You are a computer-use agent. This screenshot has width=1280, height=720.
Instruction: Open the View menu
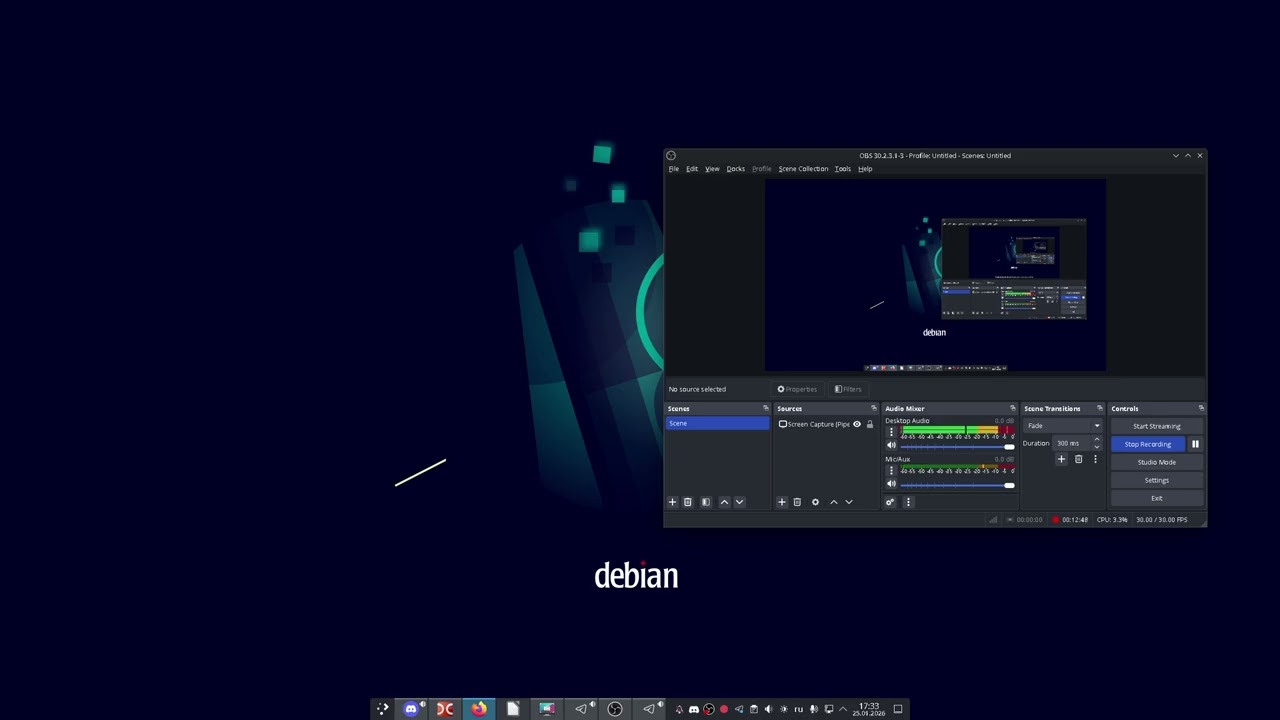pos(712,169)
